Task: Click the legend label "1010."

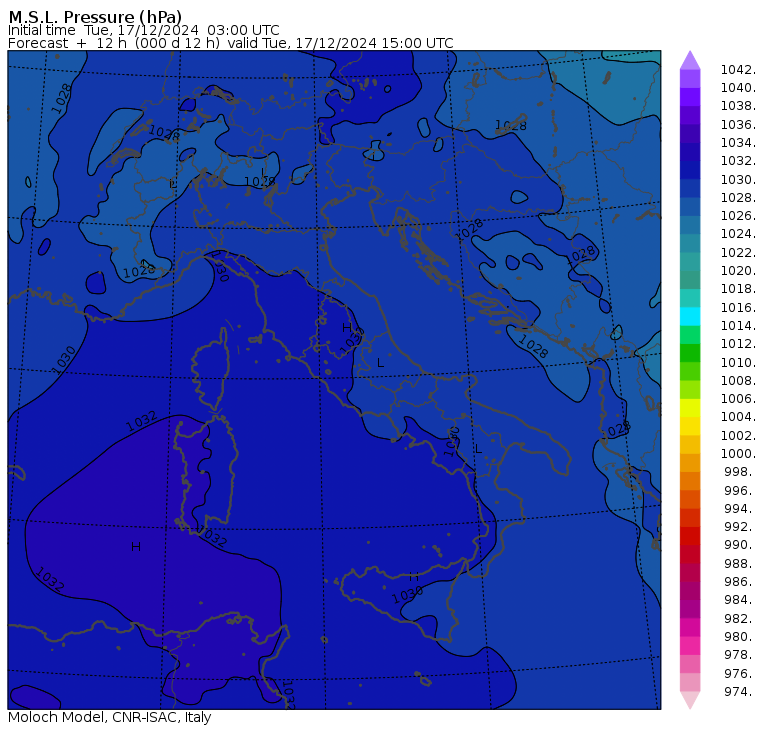Action: pos(738,362)
